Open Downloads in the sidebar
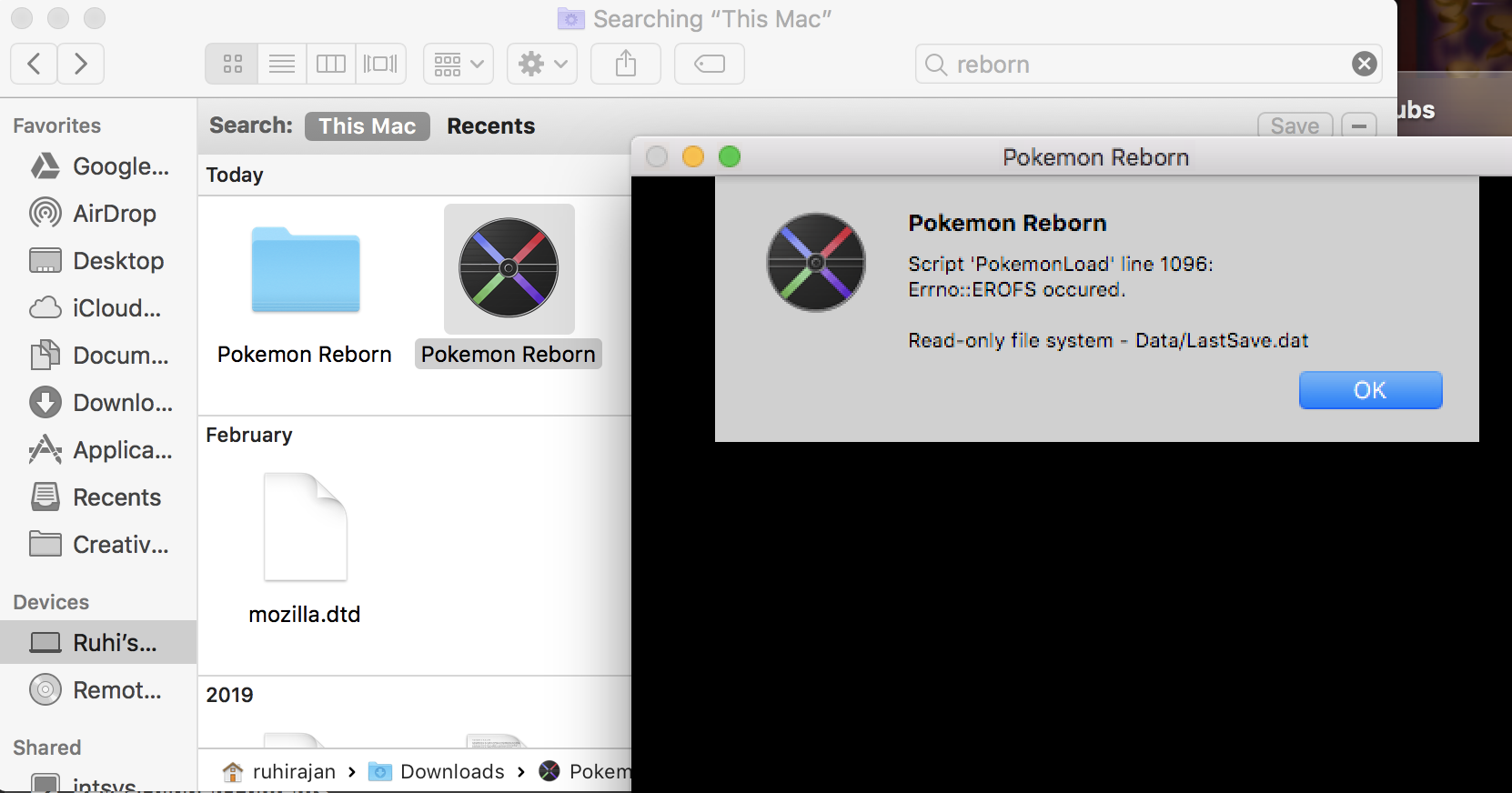 click(122, 403)
